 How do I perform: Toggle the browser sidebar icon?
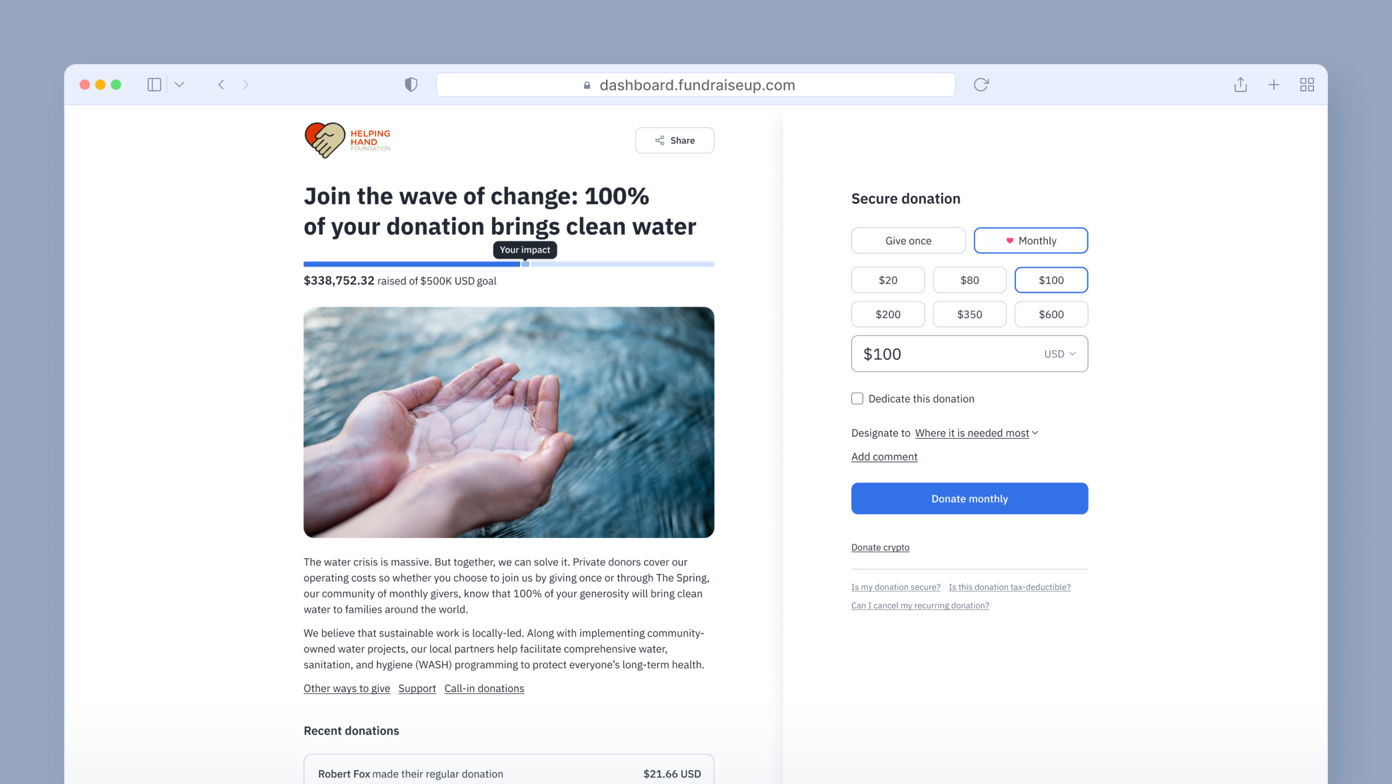point(153,84)
